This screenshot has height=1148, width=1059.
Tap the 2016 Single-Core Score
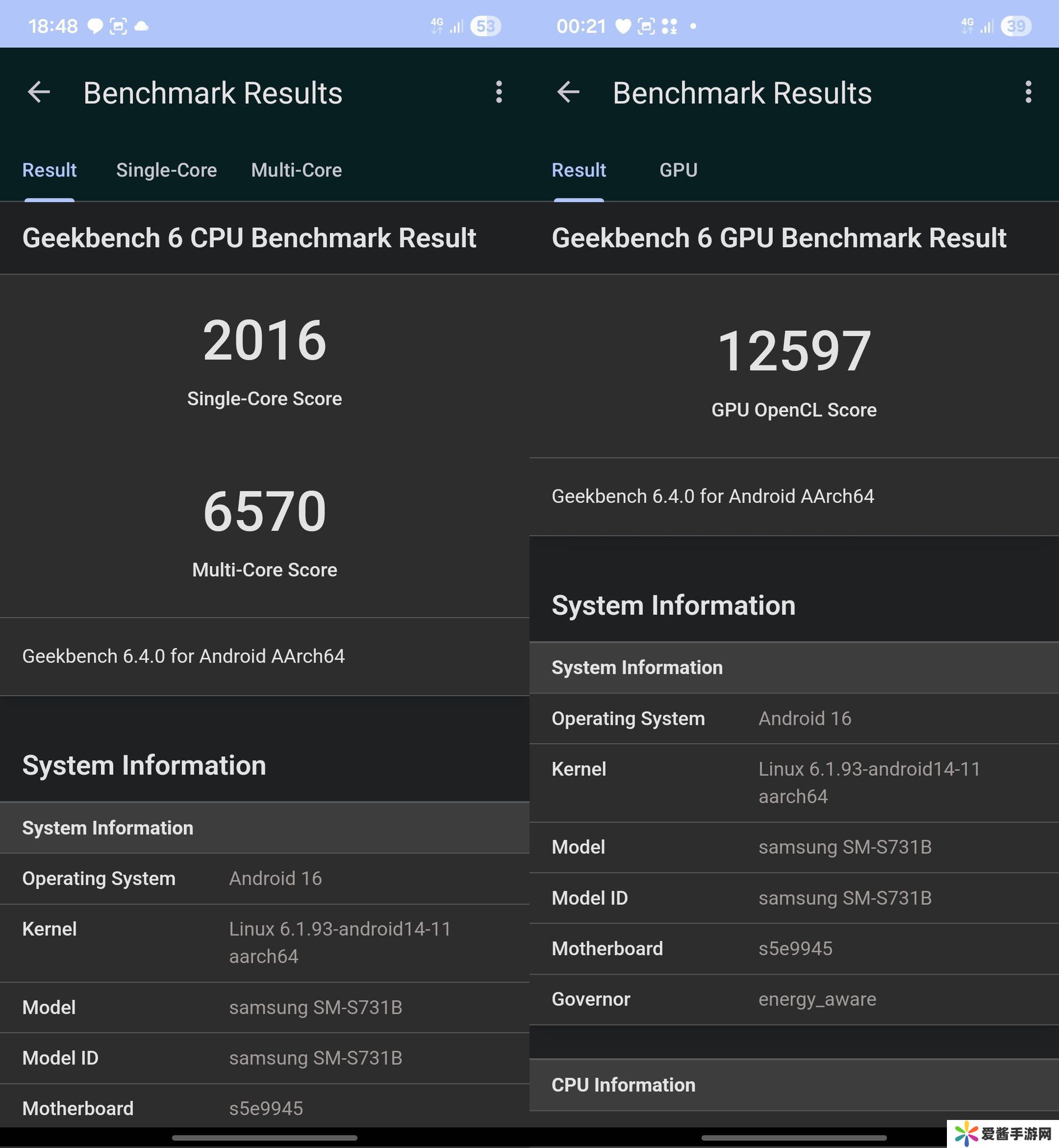264,341
